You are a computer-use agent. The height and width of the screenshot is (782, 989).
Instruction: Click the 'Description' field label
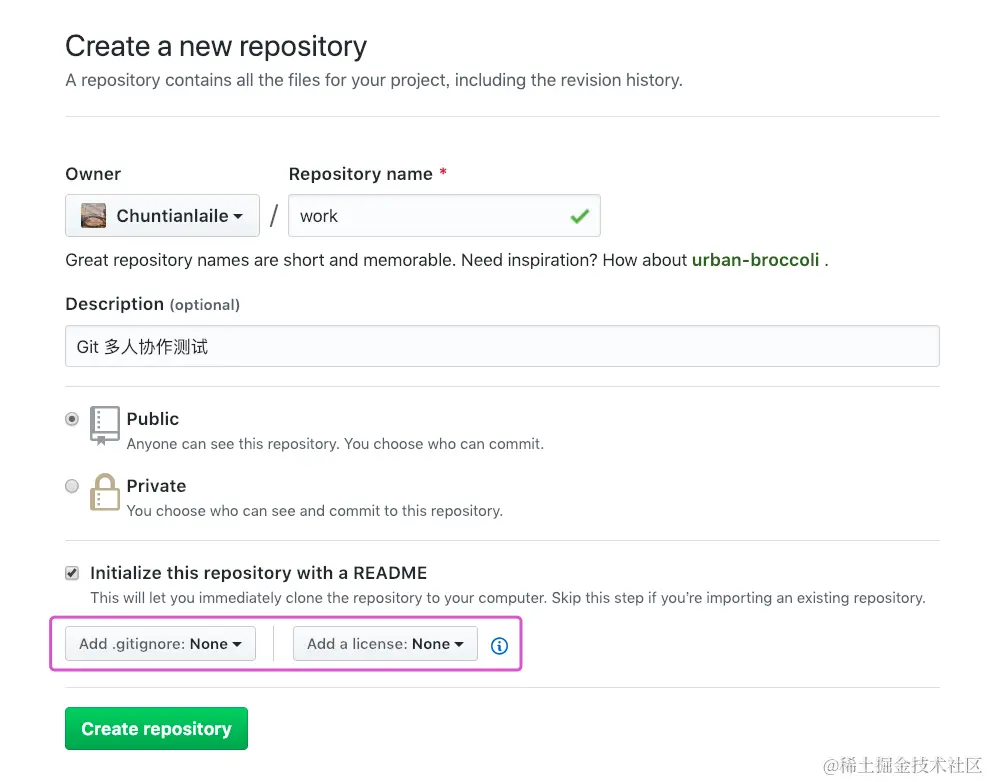coord(114,304)
